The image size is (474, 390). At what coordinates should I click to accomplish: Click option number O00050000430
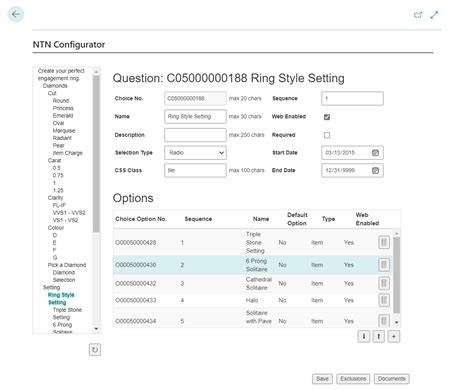(136, 265)
